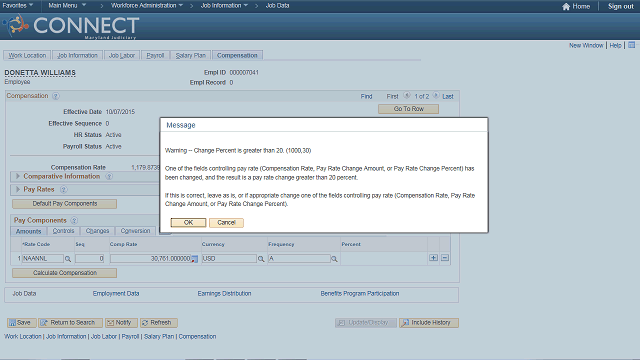Click the Comp Rate input field
Viewport: 640px width, 360px height.
point(151,259)
